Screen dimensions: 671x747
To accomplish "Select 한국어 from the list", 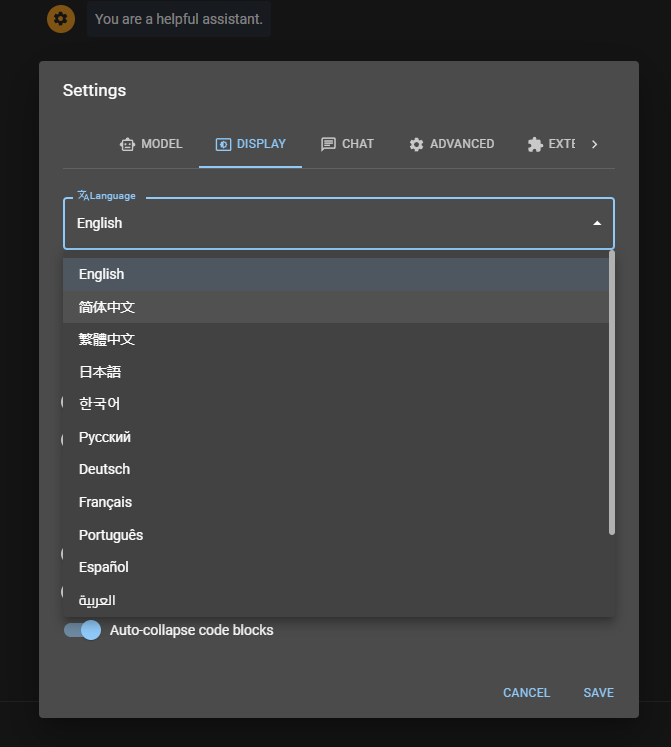I will point(336,404).
